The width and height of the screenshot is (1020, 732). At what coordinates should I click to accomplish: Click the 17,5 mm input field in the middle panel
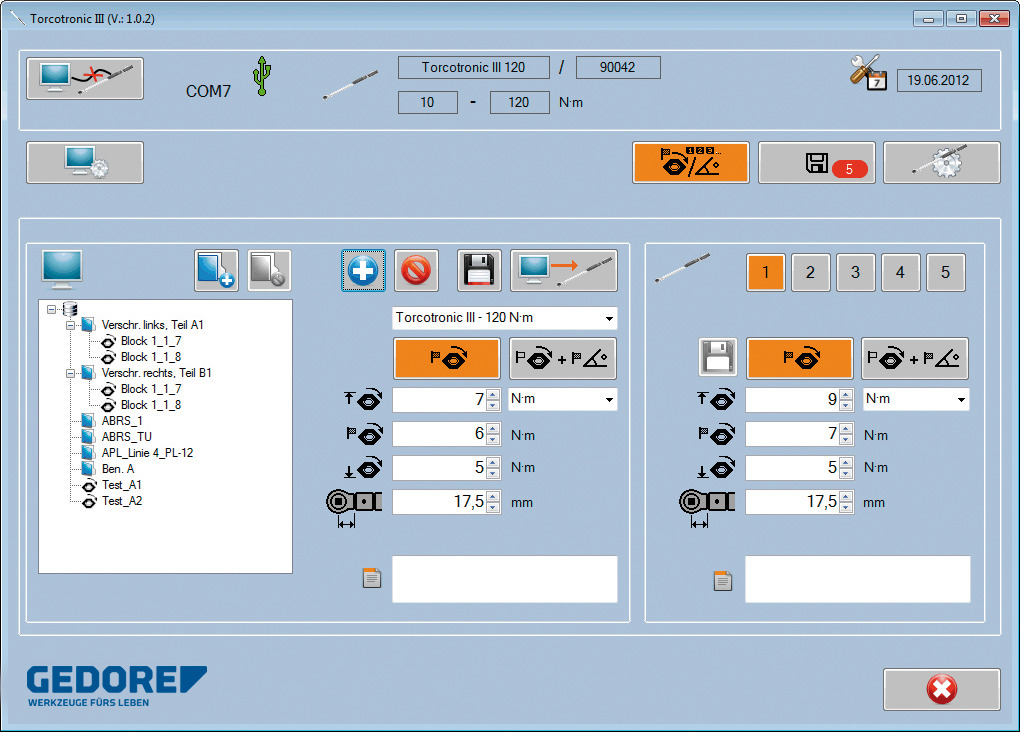438,502
